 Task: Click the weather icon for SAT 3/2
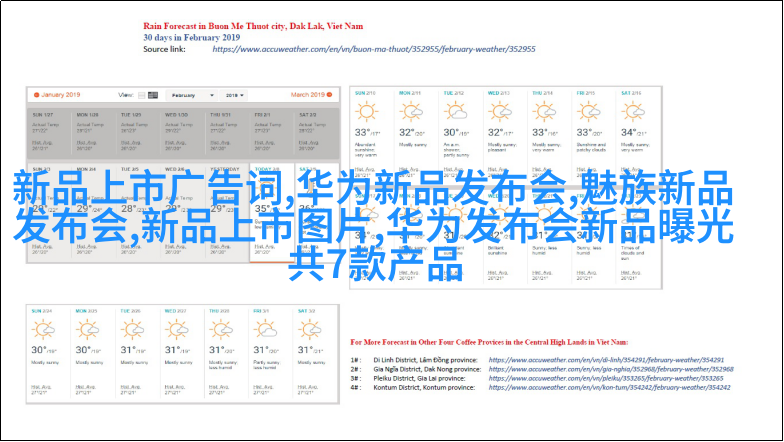(310, 330)
